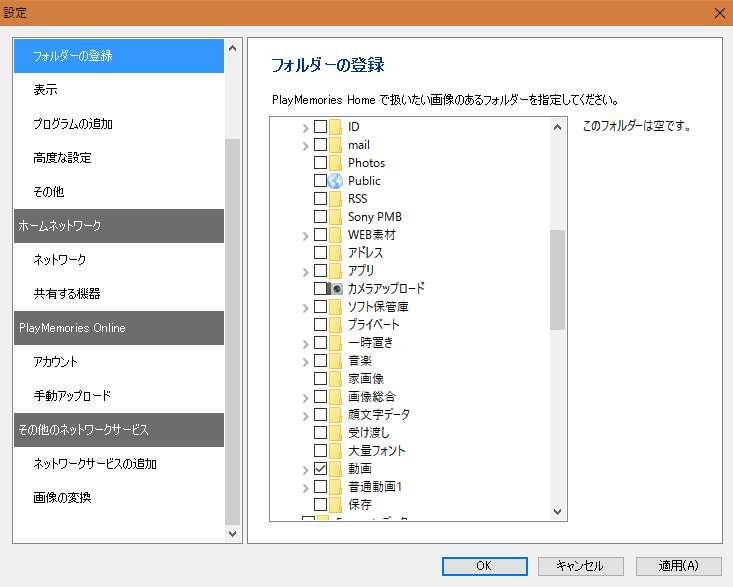Click the 画像総合 folder icon
Viewport: 733px width, 587px height.
point(335,397)
